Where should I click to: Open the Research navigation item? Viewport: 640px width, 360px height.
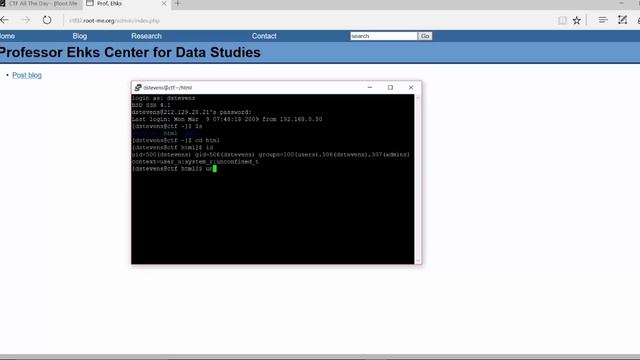146,36
